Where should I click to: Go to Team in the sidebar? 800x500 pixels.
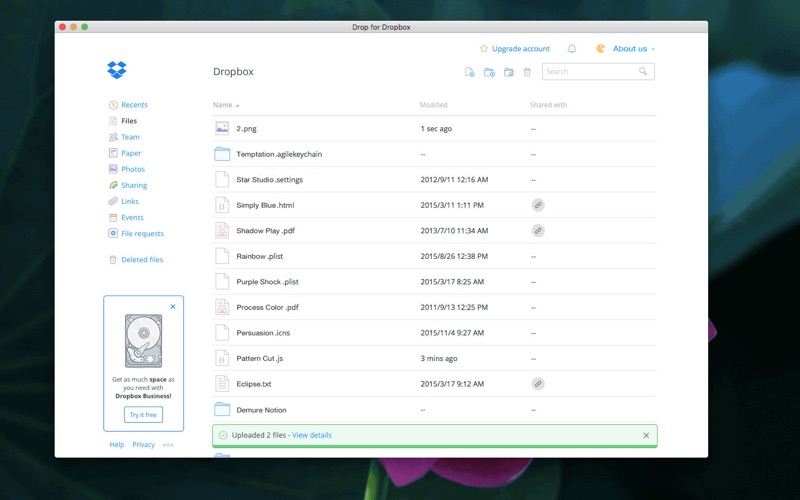130,137
